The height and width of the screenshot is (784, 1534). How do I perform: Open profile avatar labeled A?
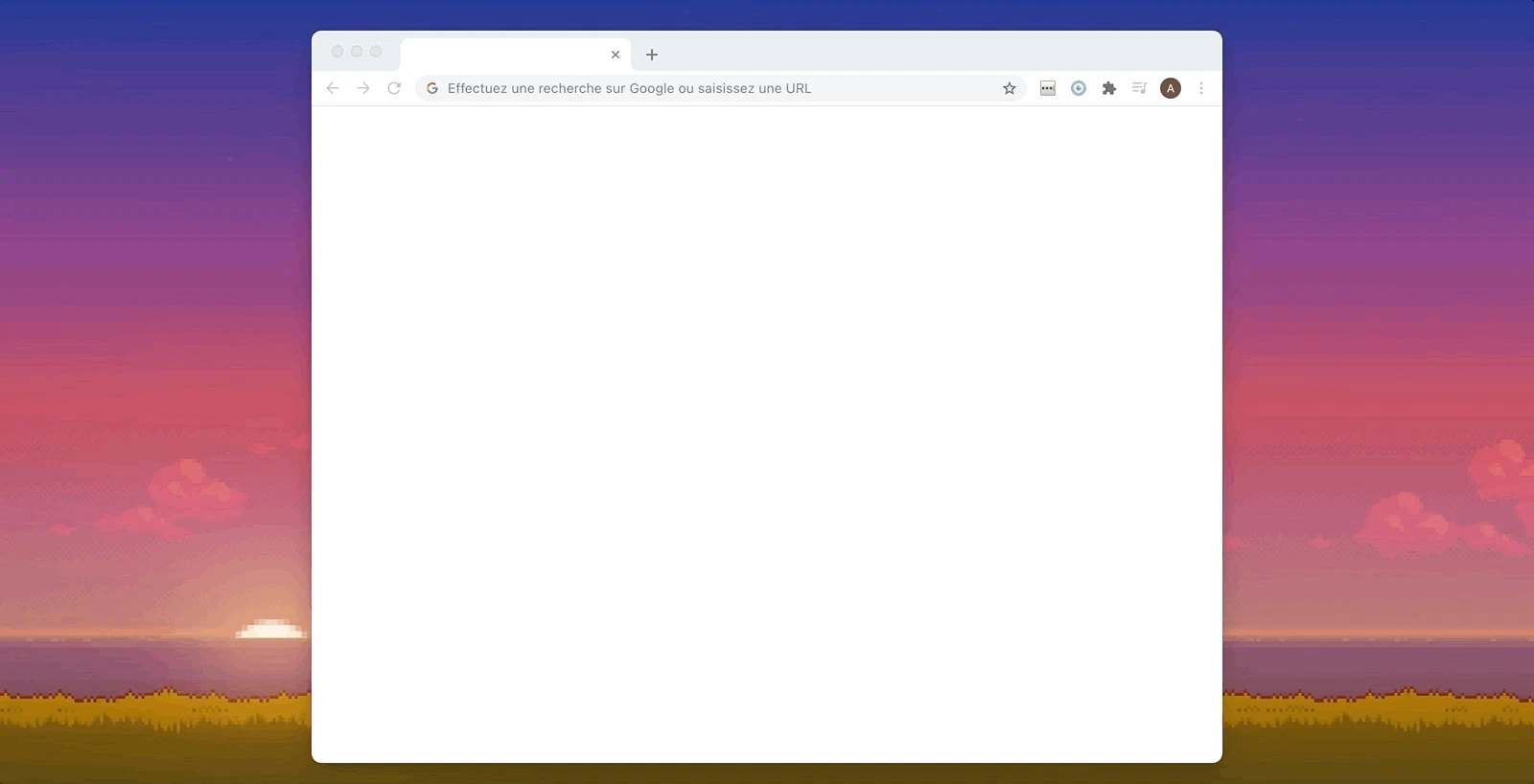(1171, 88)
